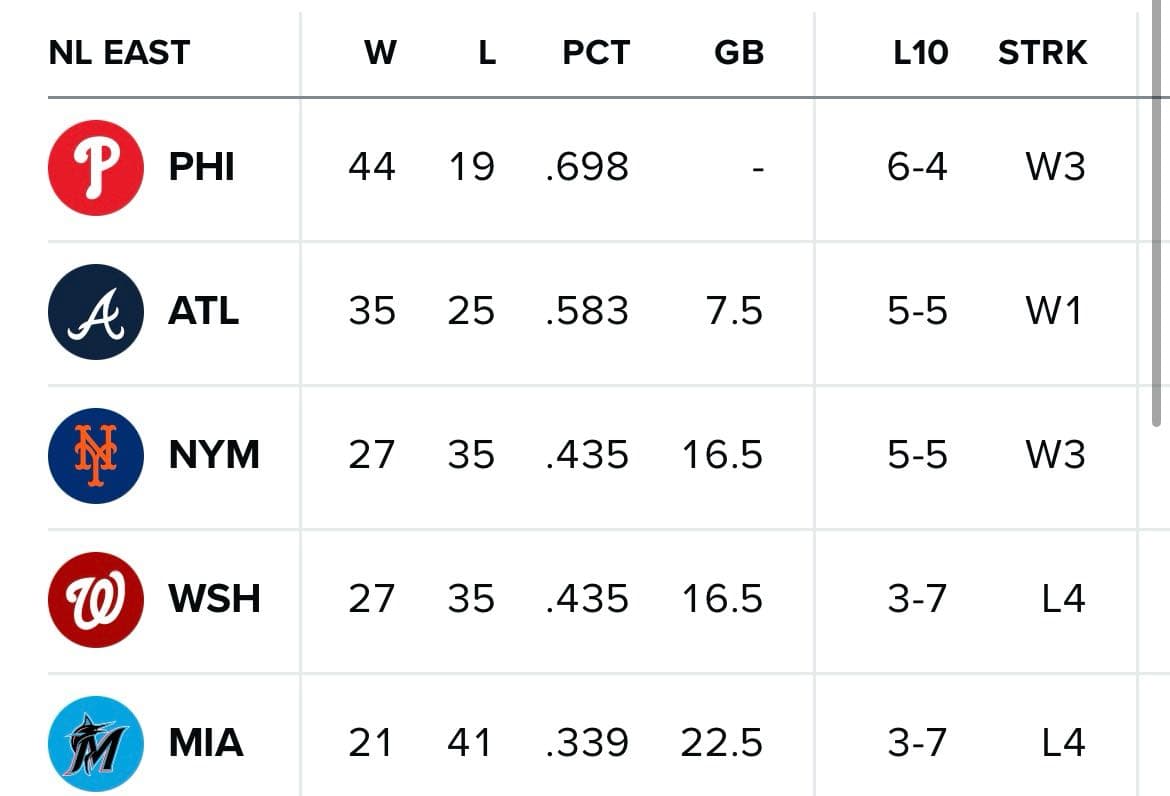
Task: Select the WSH team name
Action: point(214,599)
